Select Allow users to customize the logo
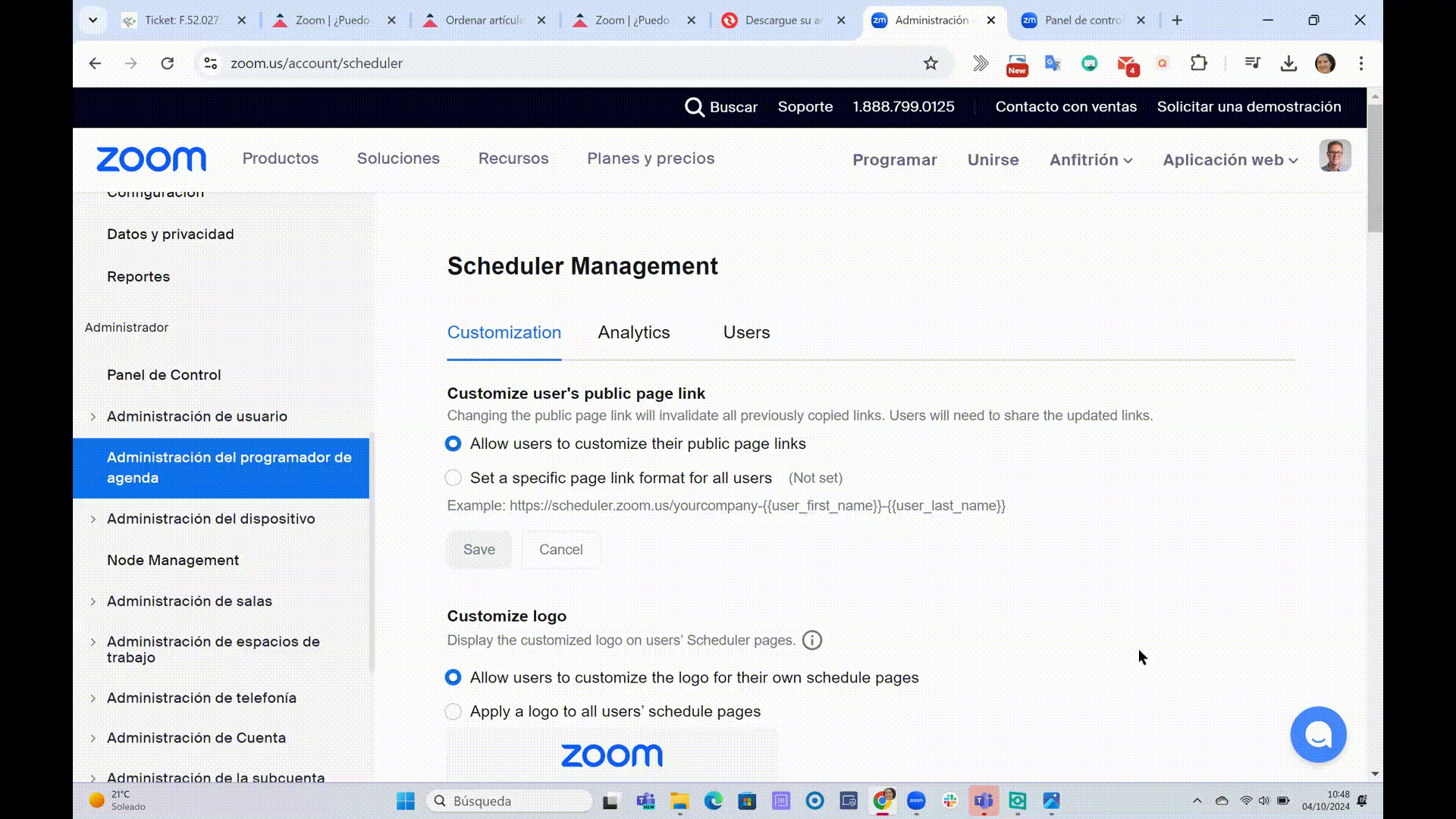The width and height of the screenshot is (1456, 819). coord(453,677)
